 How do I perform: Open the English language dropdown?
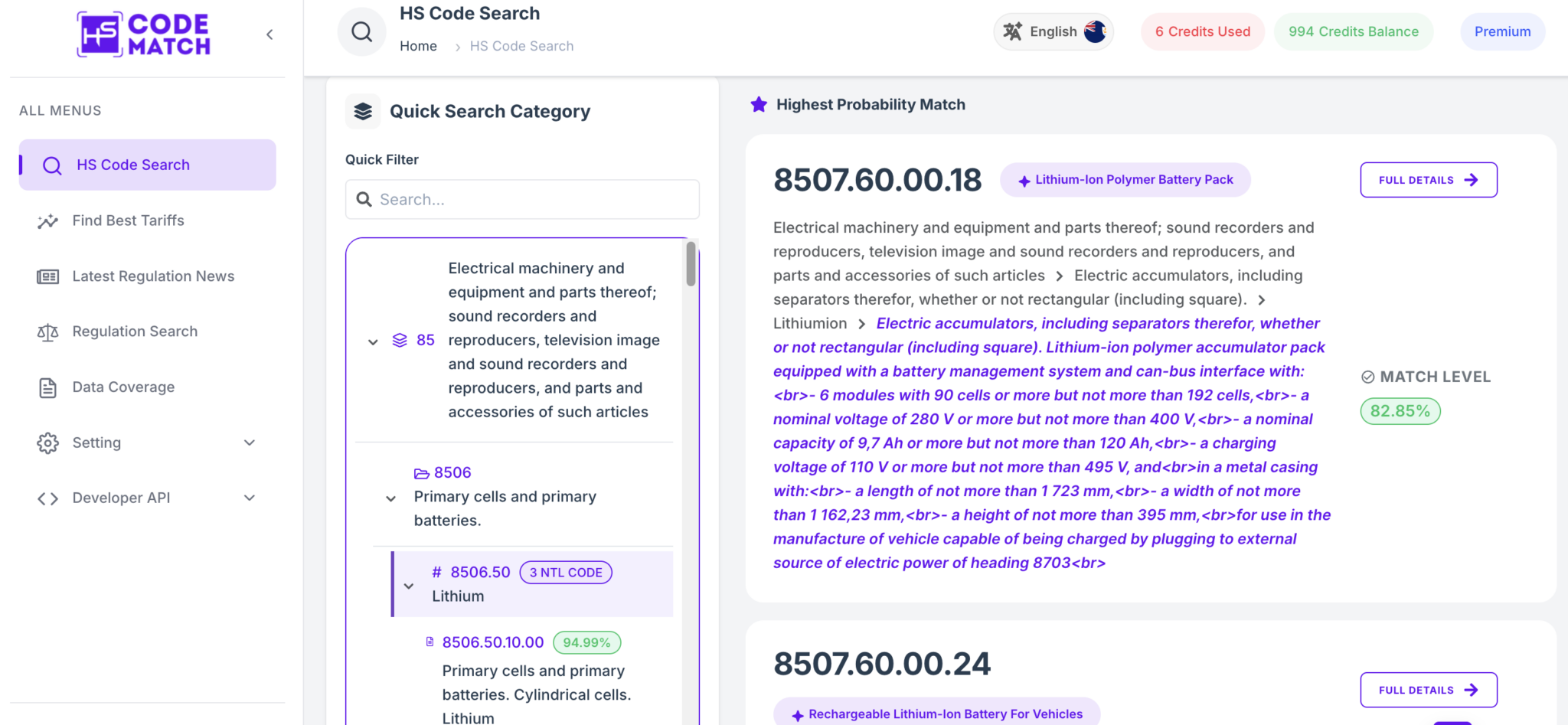pyautogui.click(x=1053, y=31)
